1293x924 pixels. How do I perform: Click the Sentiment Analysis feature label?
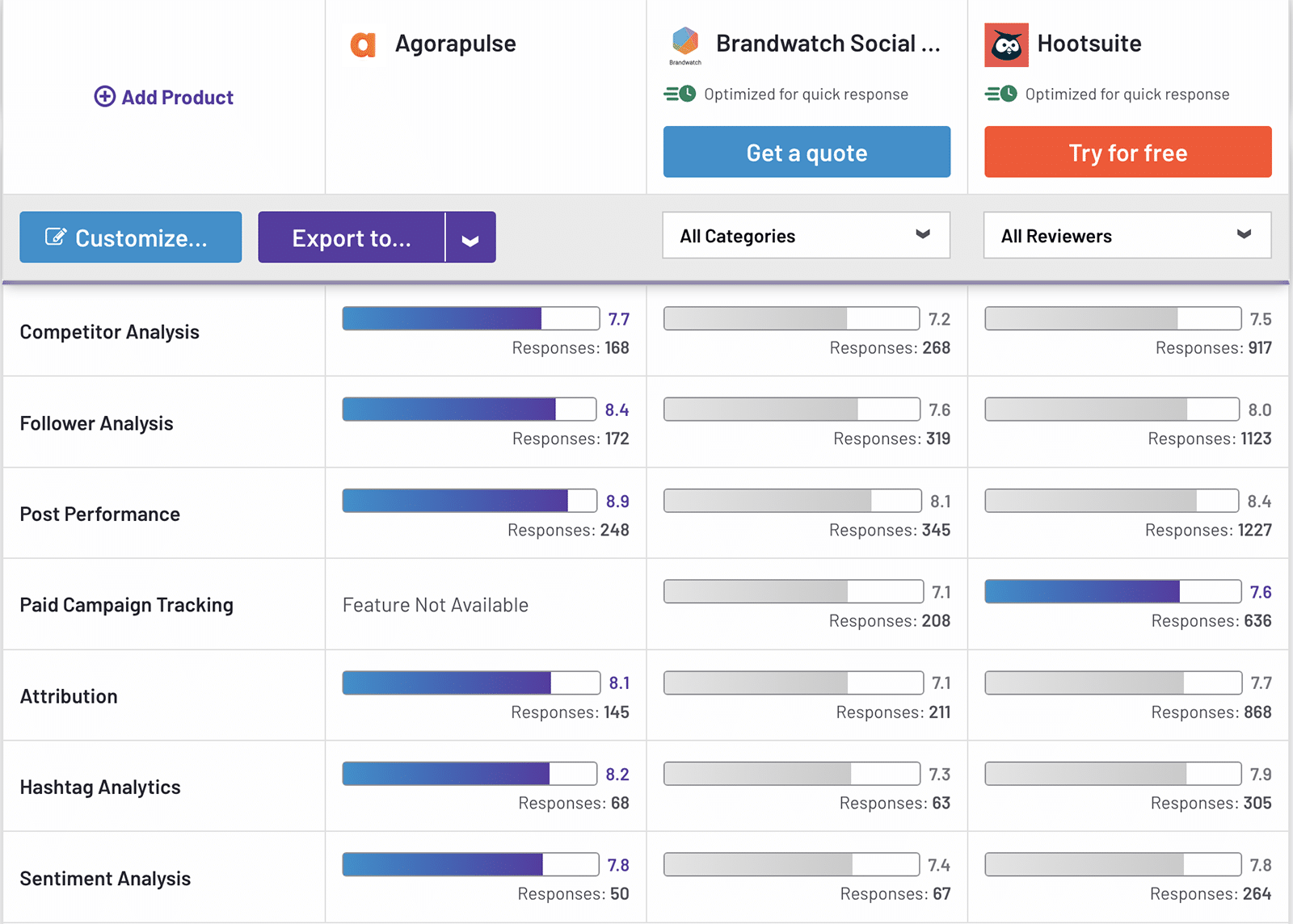click(x=105, y=879)
